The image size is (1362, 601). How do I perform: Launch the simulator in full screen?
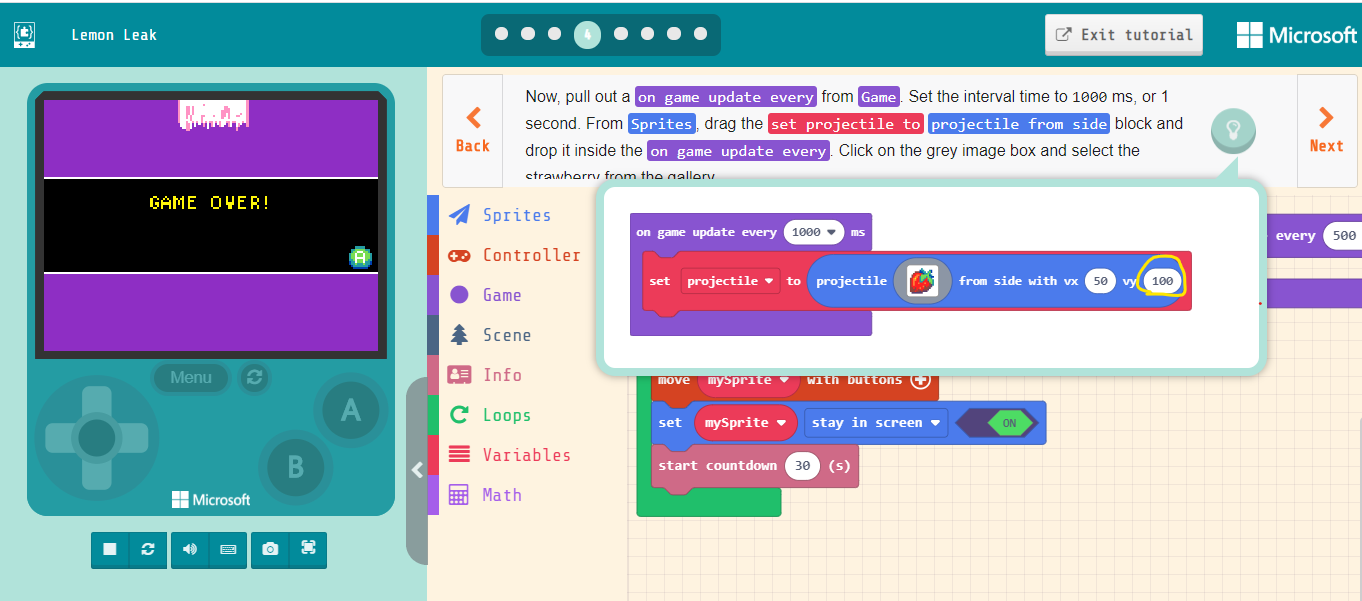pyautogui.click(x=308, y=549)
